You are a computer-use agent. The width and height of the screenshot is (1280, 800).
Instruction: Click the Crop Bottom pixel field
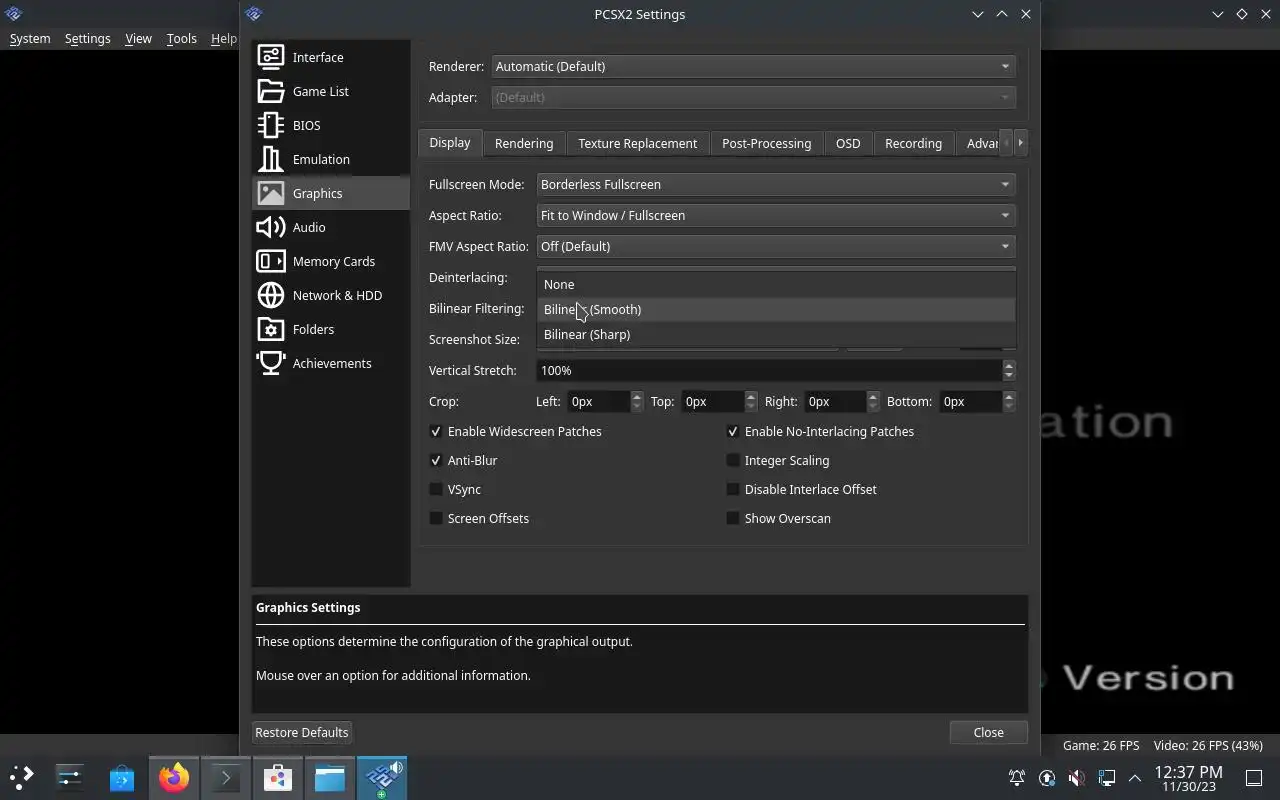pos(970,401)
